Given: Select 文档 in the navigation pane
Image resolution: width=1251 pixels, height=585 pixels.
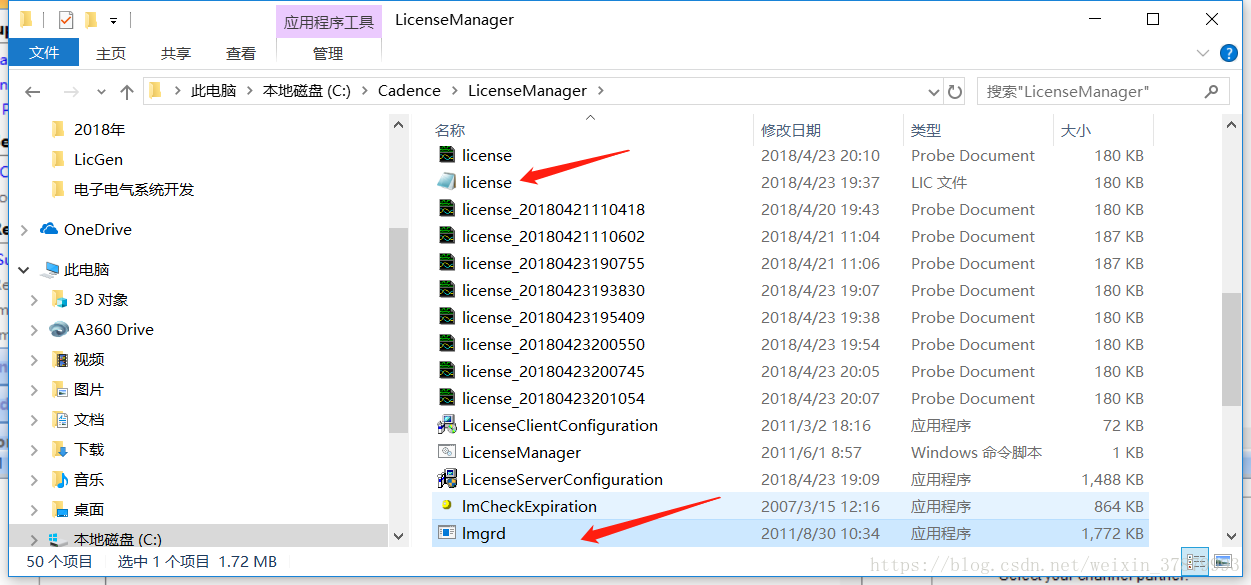Looking at the screenshot, I should click(x=89, y=419).
